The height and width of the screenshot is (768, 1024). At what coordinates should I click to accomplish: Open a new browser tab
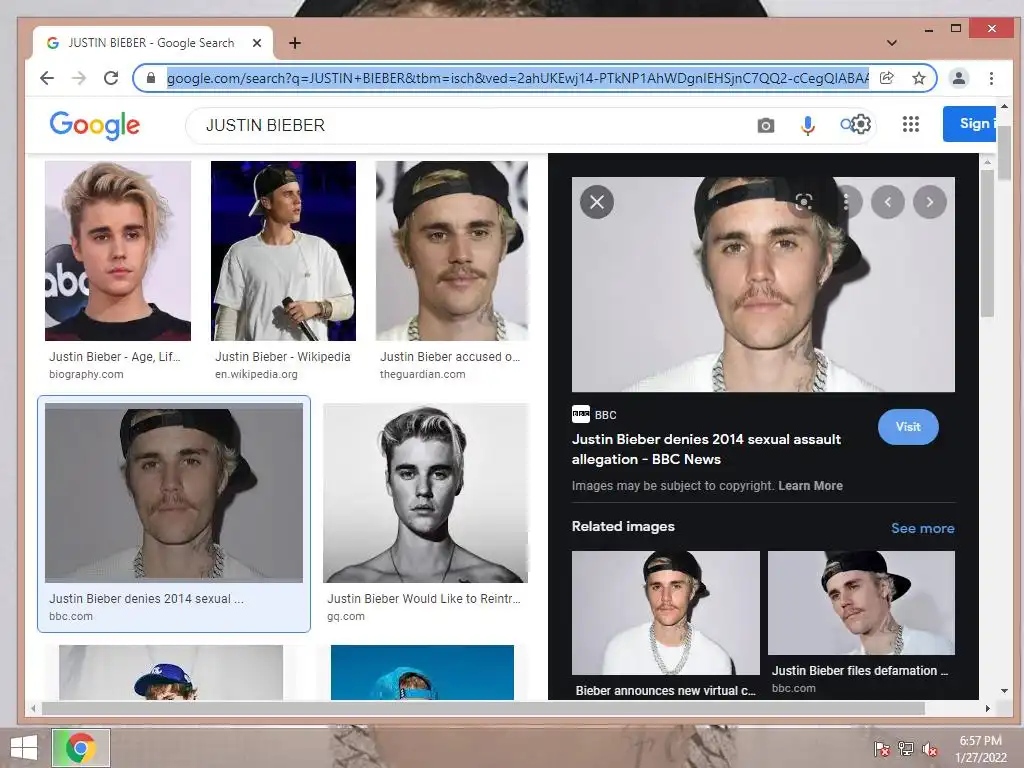pos(295,43)
